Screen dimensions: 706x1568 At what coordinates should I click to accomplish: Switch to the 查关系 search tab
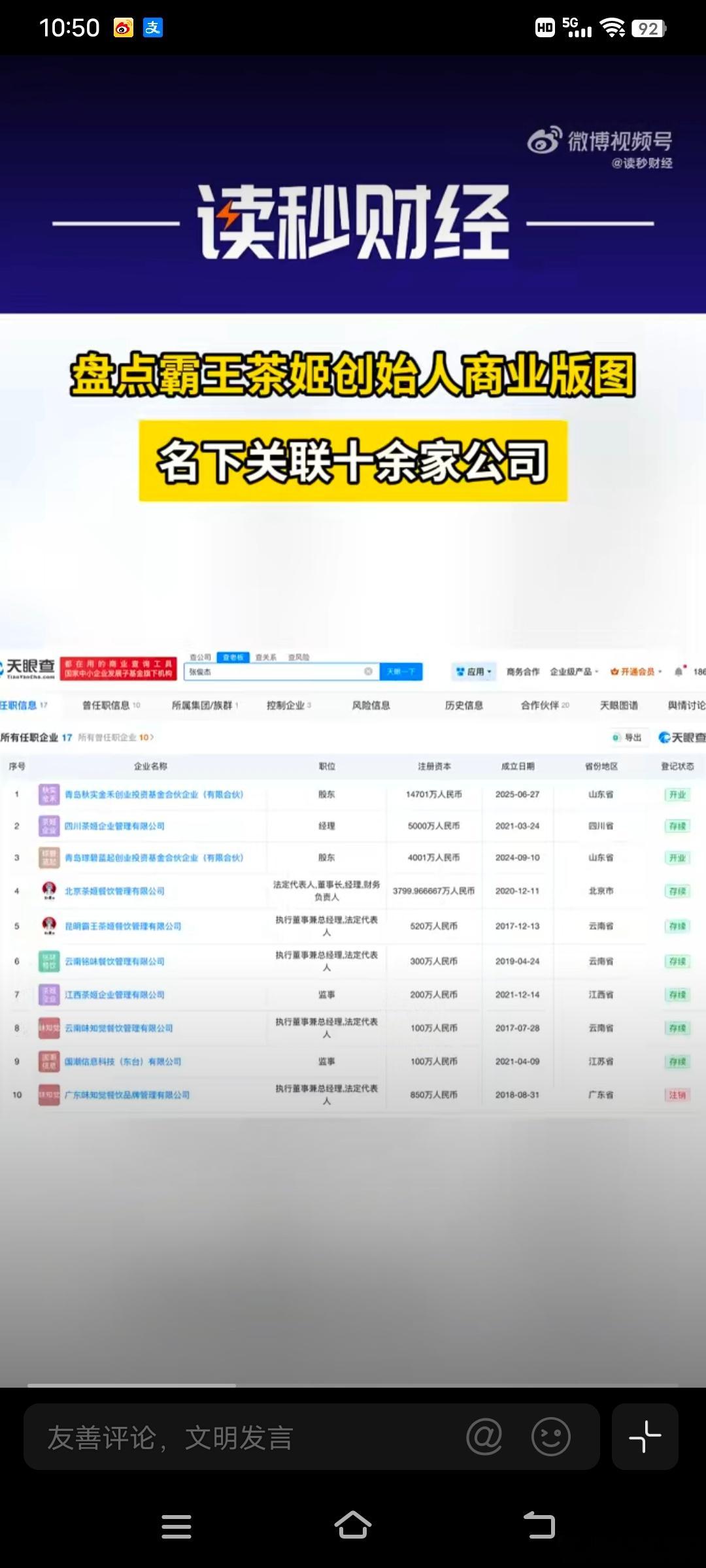click(265, 657)
